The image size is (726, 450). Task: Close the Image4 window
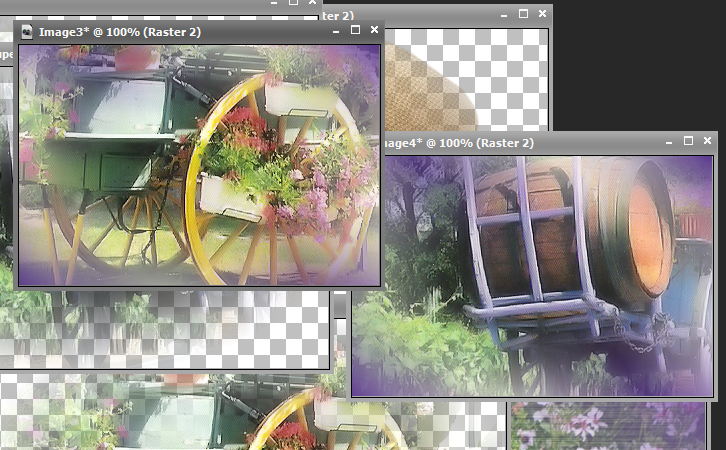707,140
